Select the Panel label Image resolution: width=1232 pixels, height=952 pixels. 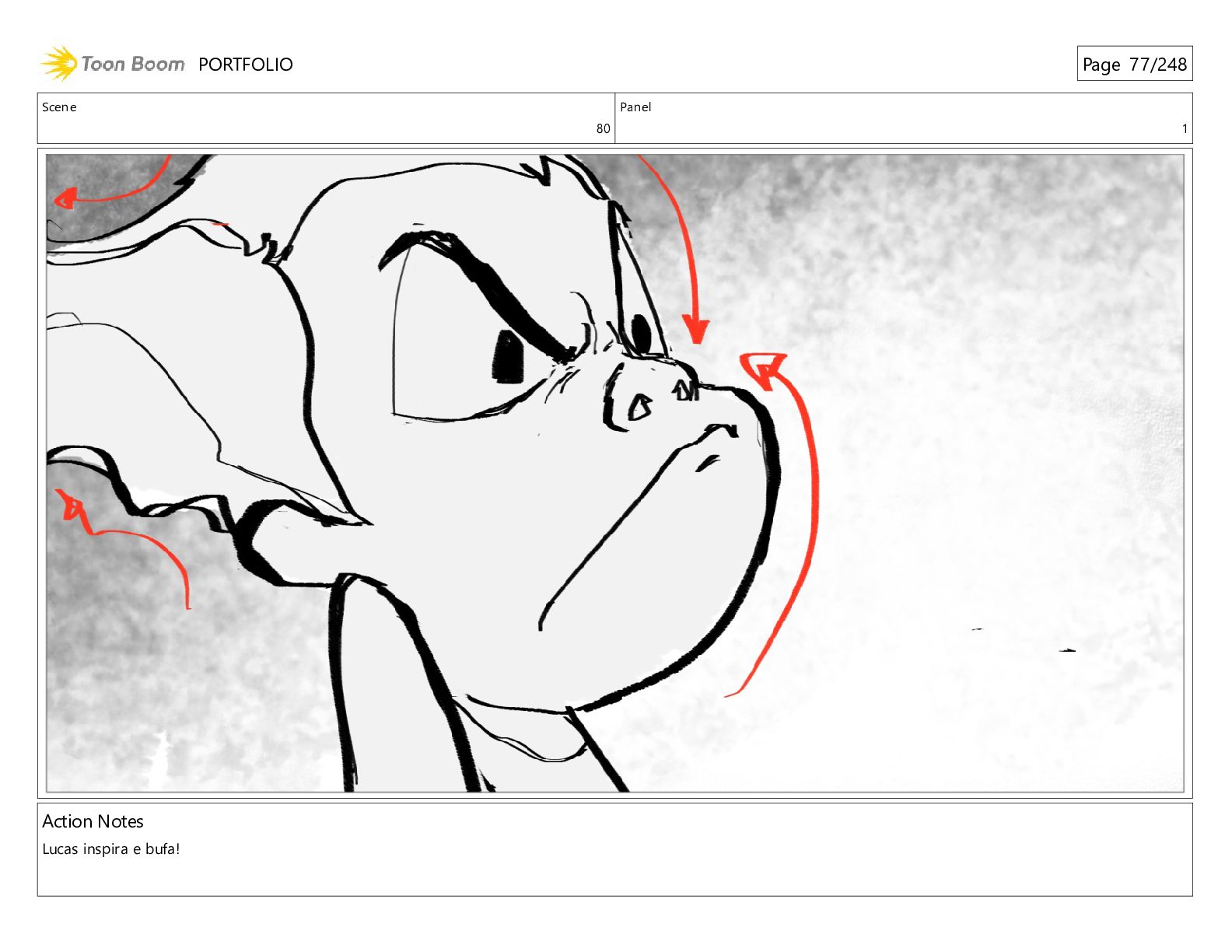pyautogui.click(x=635, y=107)
